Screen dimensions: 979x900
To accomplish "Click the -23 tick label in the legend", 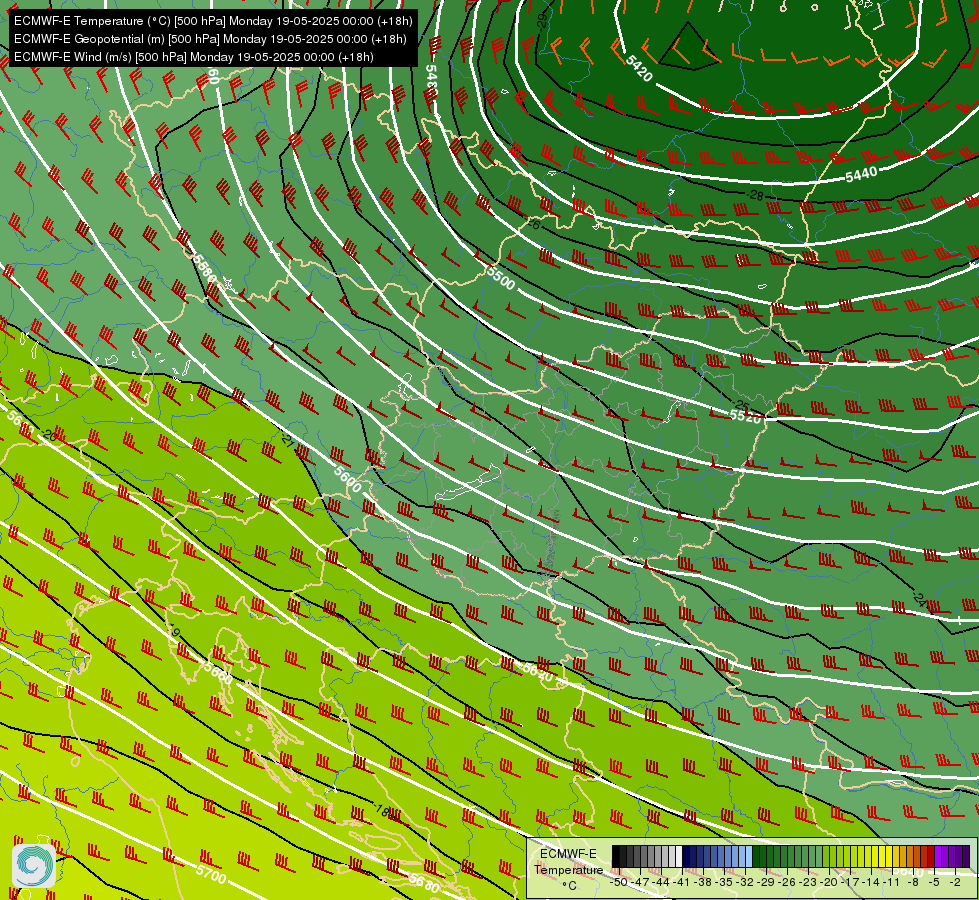I will pyautogui.click(x=808, y=883).
